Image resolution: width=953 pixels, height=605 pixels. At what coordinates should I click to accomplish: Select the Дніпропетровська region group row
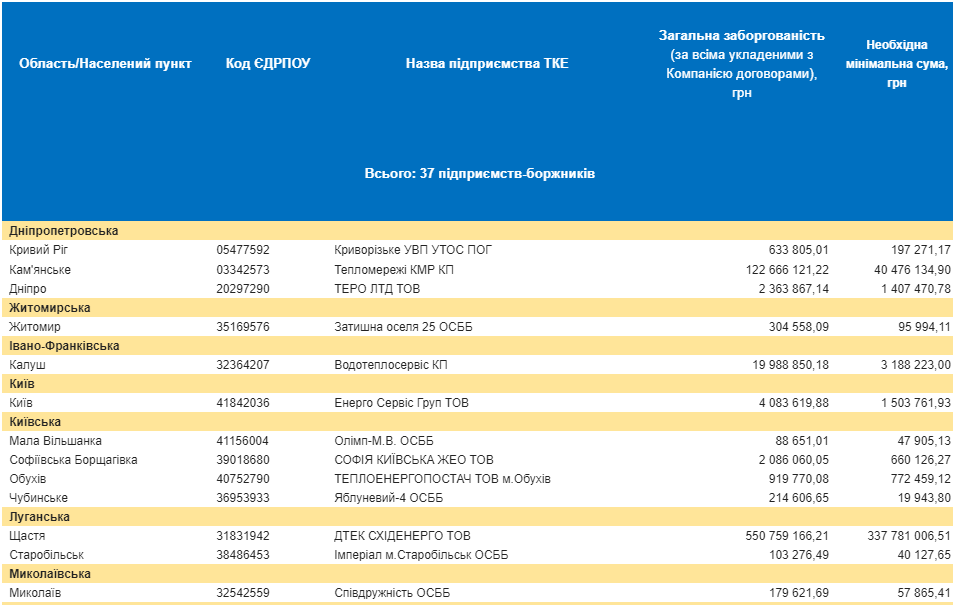[x=64, y=231]
